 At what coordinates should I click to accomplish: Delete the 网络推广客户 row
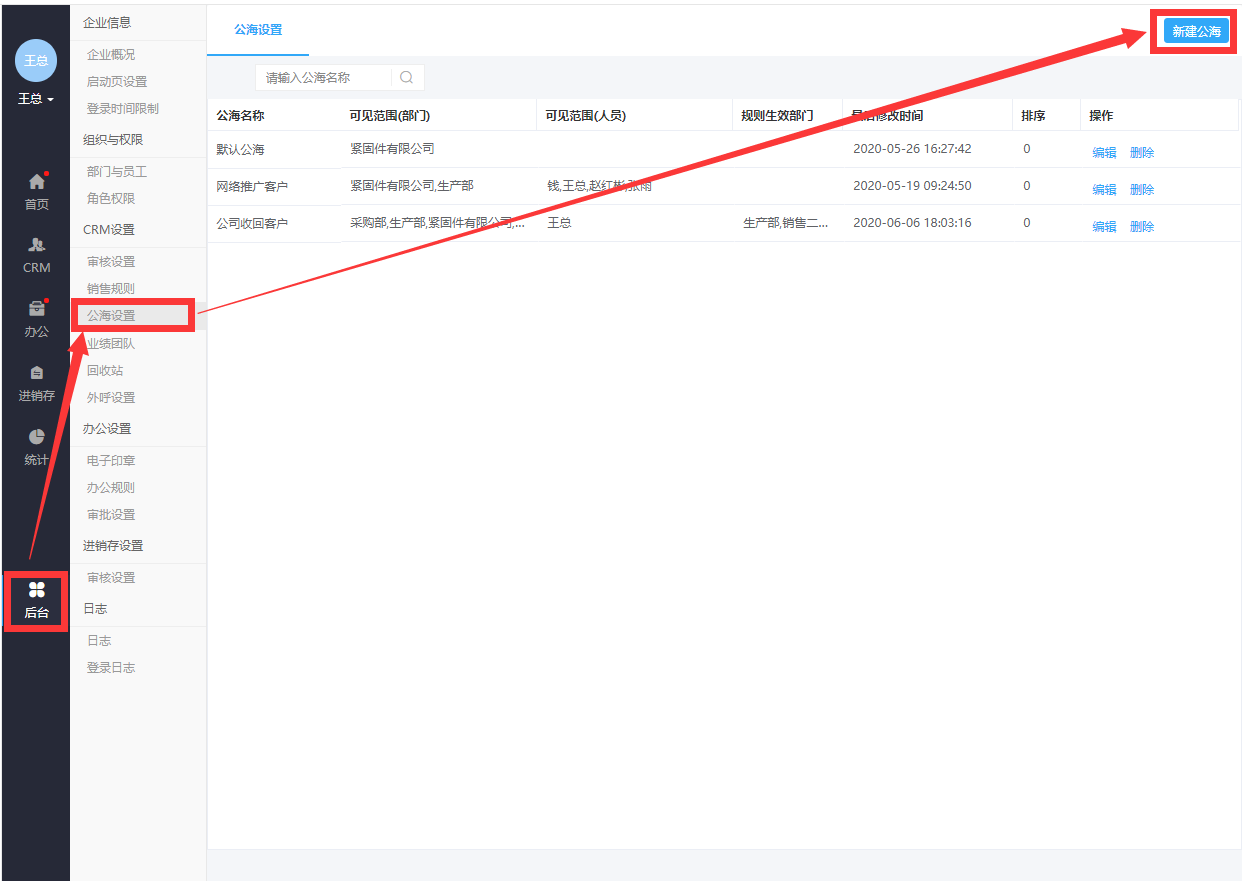pos(1141,189)
